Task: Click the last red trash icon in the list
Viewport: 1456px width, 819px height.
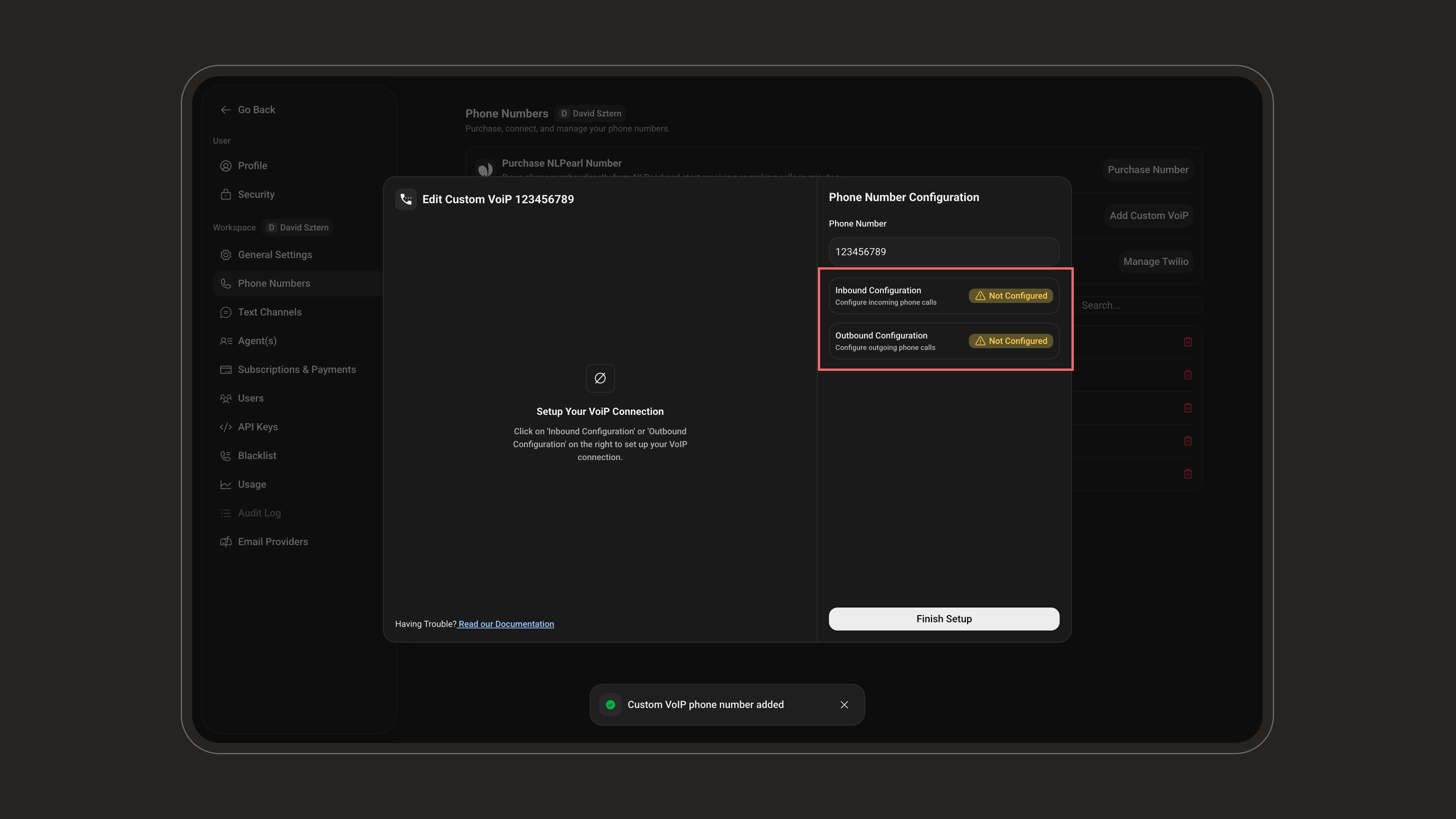Action: 1188,474
